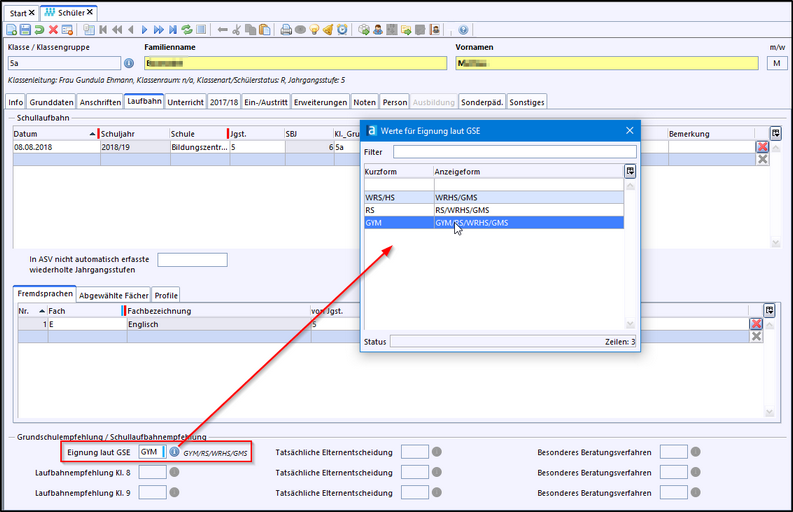Delete the 2018/19 Schullaufbahn row
The width and height of the screenshot is (793, 512).
[x=762, y=147]
